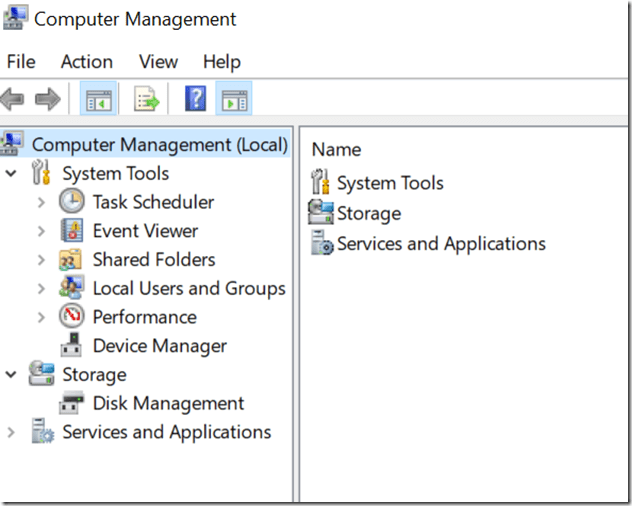Open Disk Management in the tree
Screen dimensions: 632x506
coord(168,404)
